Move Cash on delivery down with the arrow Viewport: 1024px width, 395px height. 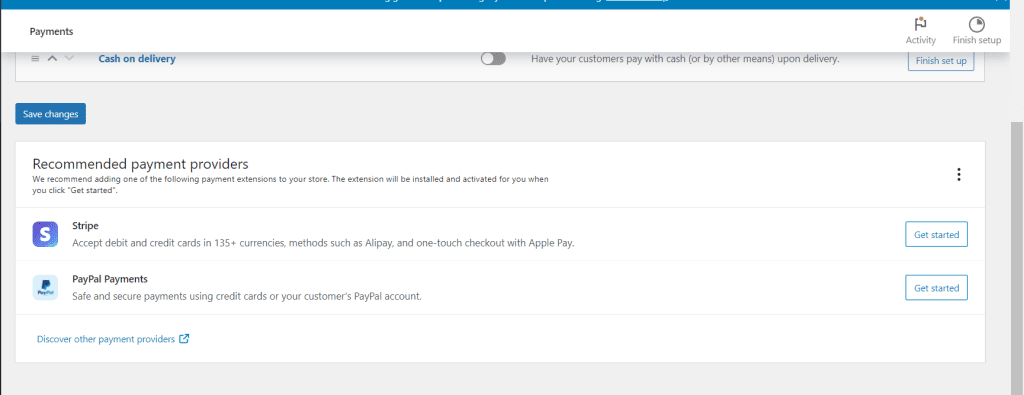coord(70,58)
